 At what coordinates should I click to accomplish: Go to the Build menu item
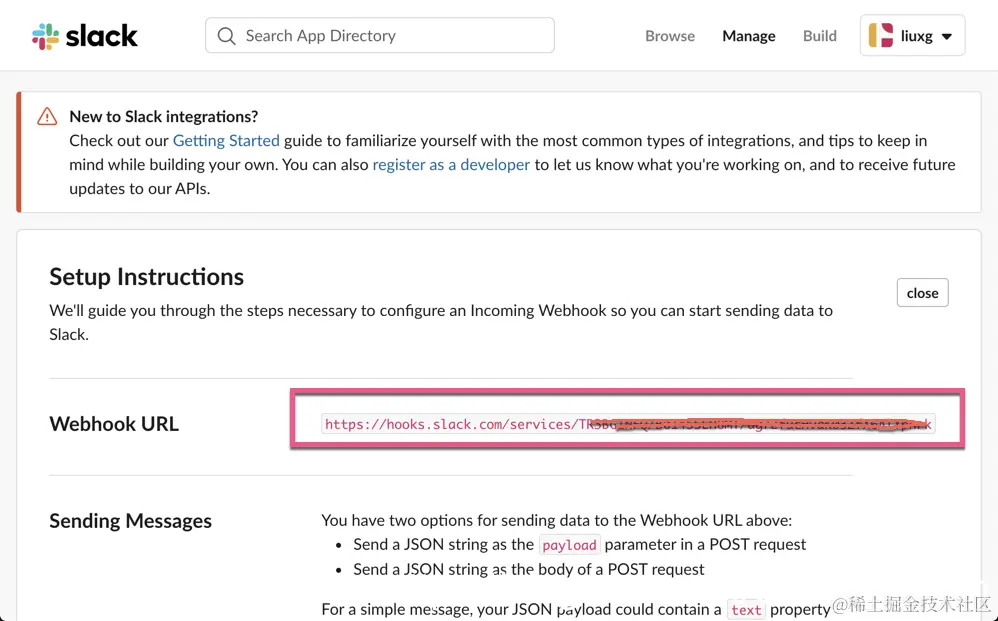point(819,36)
